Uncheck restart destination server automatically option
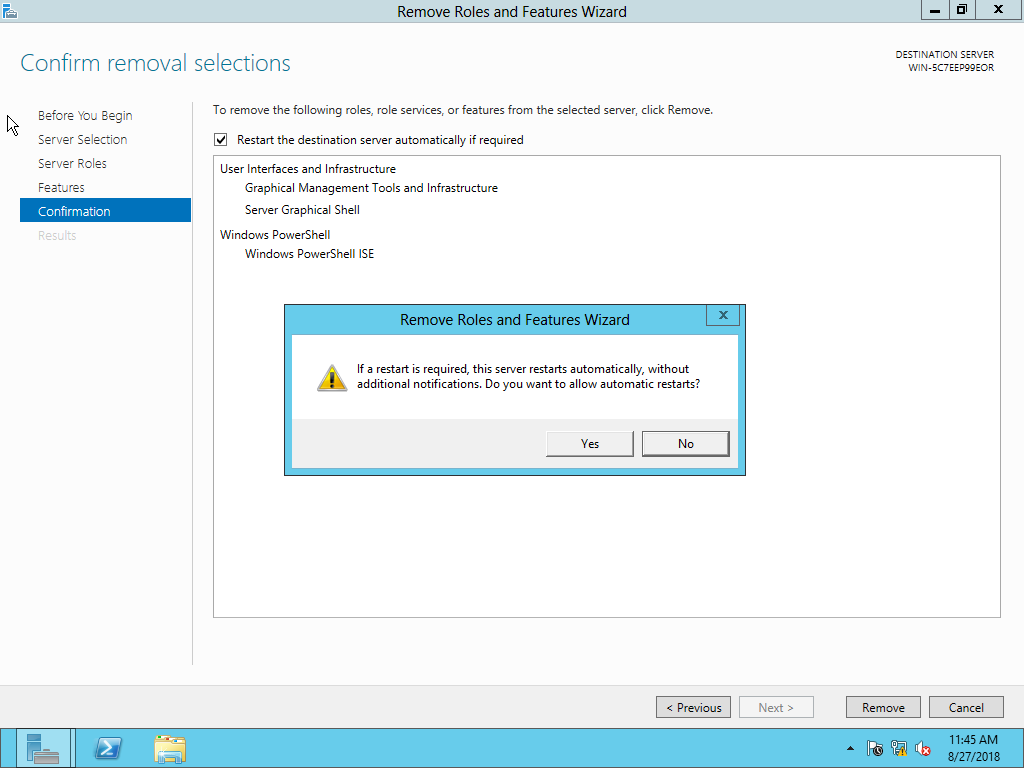This screenshot has height=768, width=1024. tap(220, 139)
